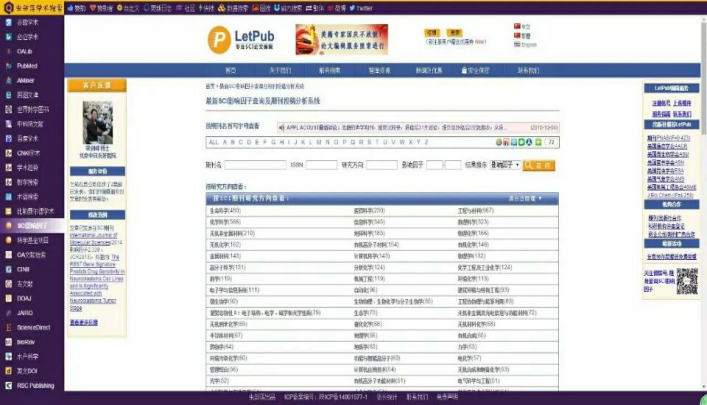Select CNKI学术 in the sidebar
This screenshot has width=707, height=405.
(28, 153)
